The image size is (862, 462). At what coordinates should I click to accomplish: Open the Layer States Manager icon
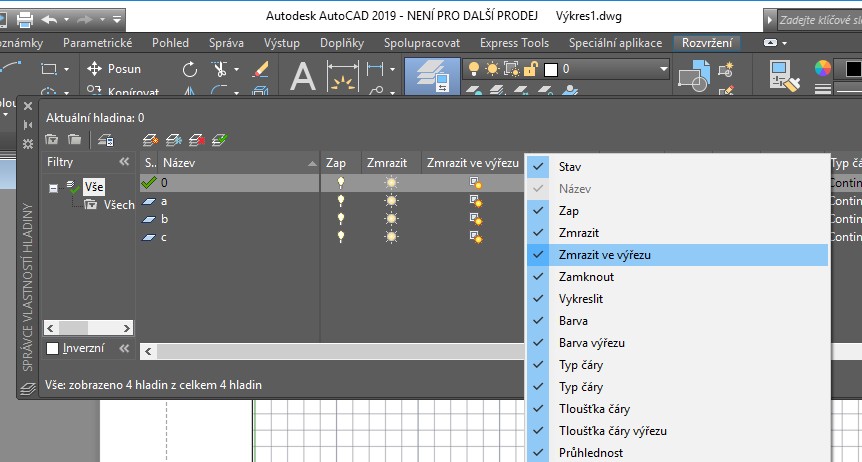[107, 140]
